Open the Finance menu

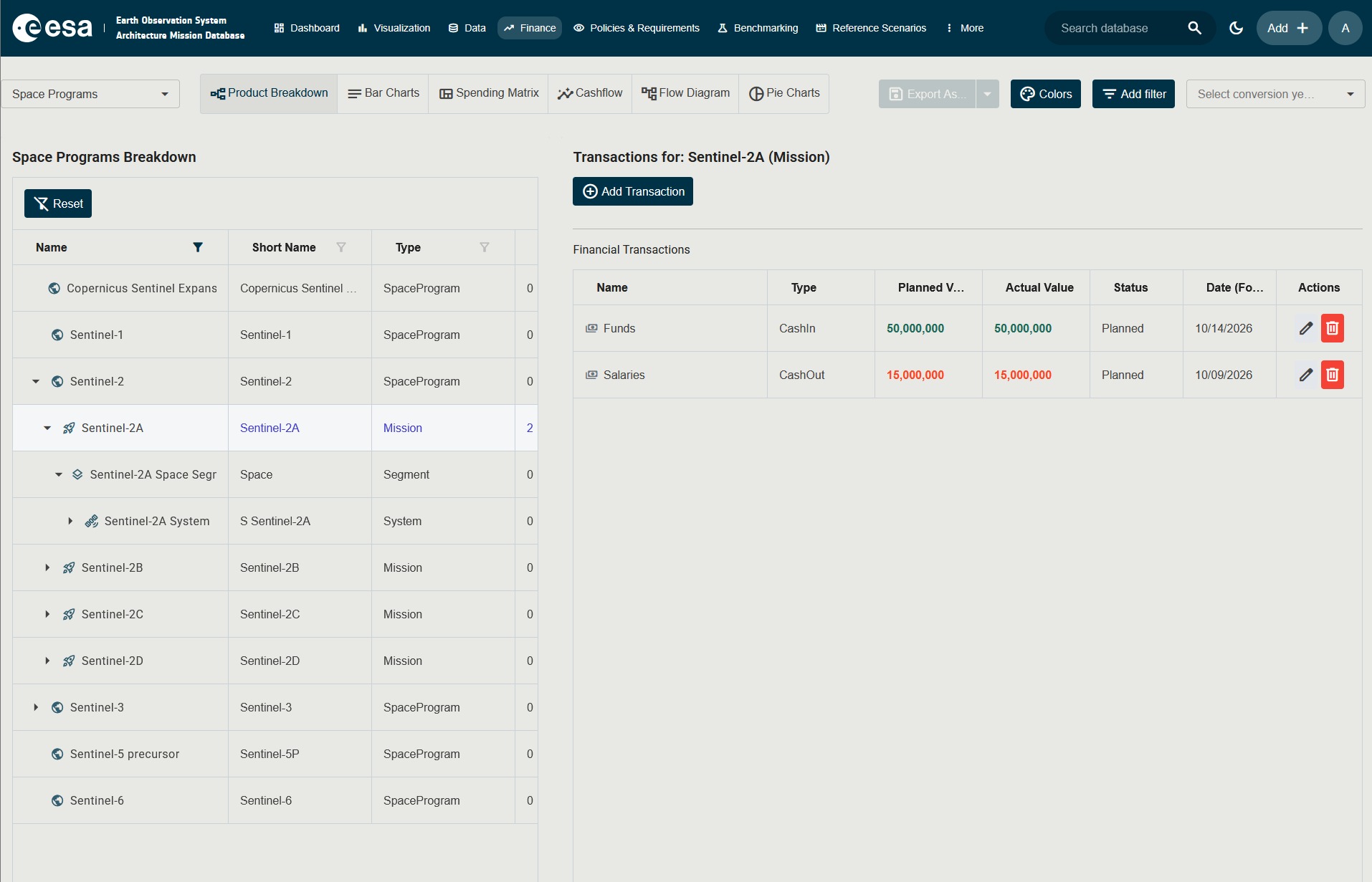pos(530,28)
